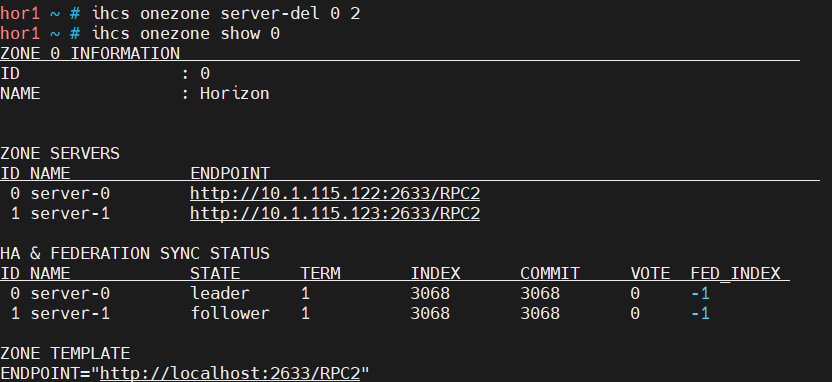Click the ZONE SERVERS section heading

tap(60, 153)
